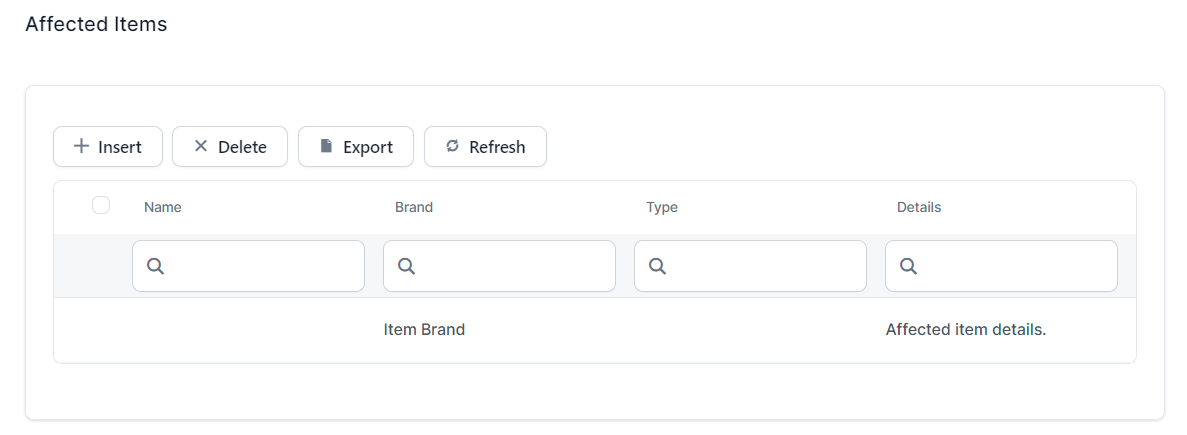Click the magnifier icon in Type filter
Viewport: 1187px width, 435px height.
[657, 266]
